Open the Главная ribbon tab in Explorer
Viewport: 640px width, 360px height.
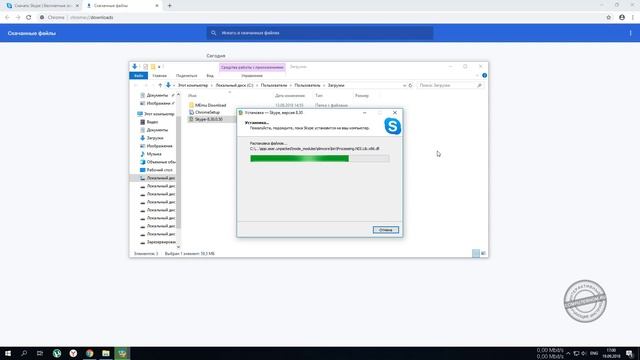pos(160,76)
